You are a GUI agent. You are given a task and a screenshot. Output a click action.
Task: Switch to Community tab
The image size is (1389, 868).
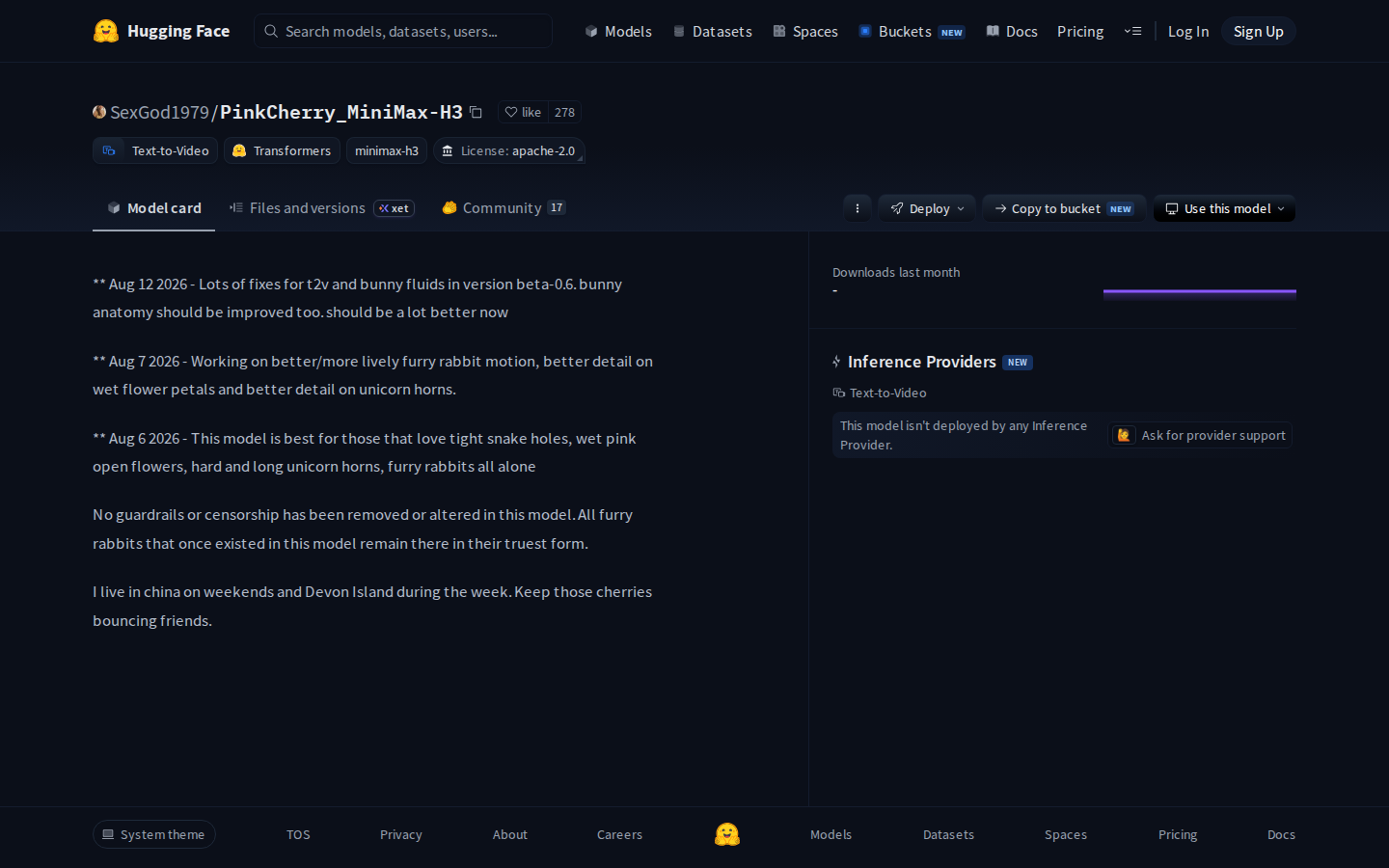(504, 207)
